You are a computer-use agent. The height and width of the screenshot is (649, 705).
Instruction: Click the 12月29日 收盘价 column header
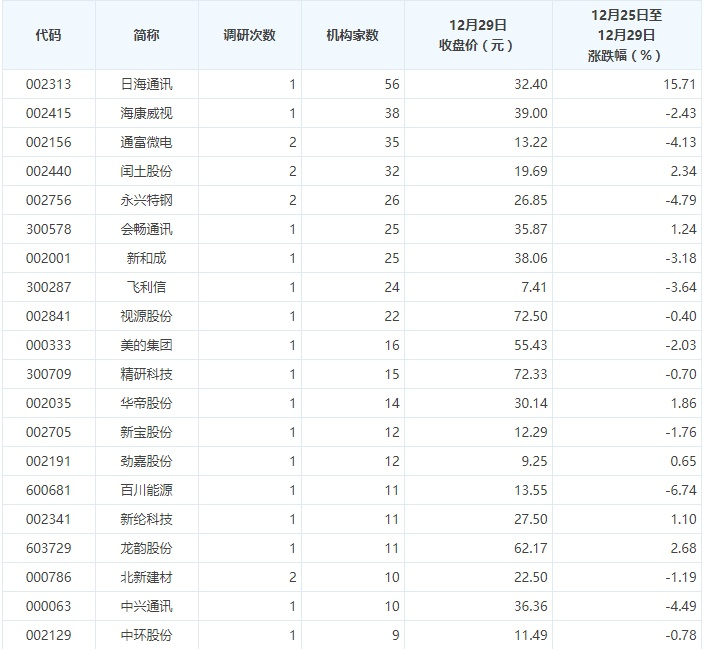(x=477, y=35)
